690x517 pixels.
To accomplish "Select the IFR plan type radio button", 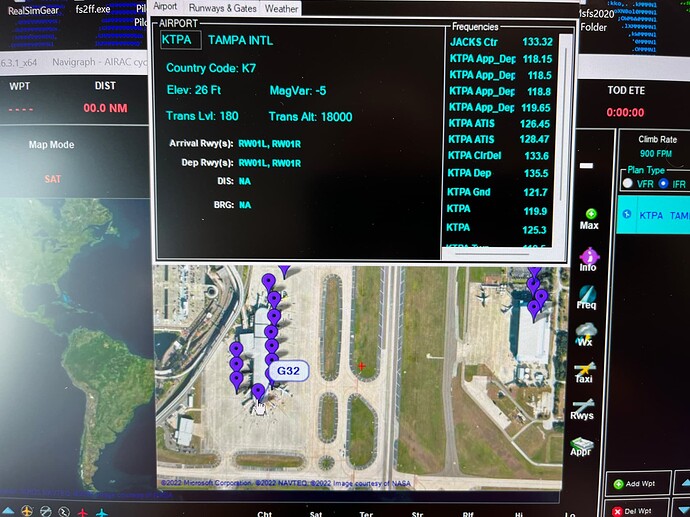I will [664, 183].
